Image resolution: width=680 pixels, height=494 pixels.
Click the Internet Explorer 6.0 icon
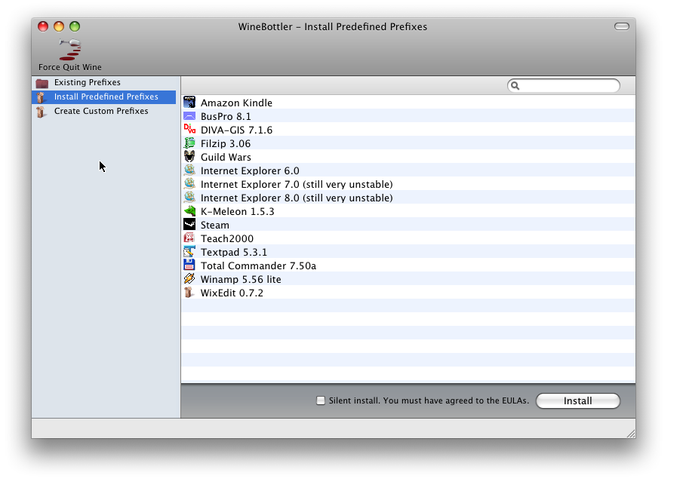(x=190, y=170)
